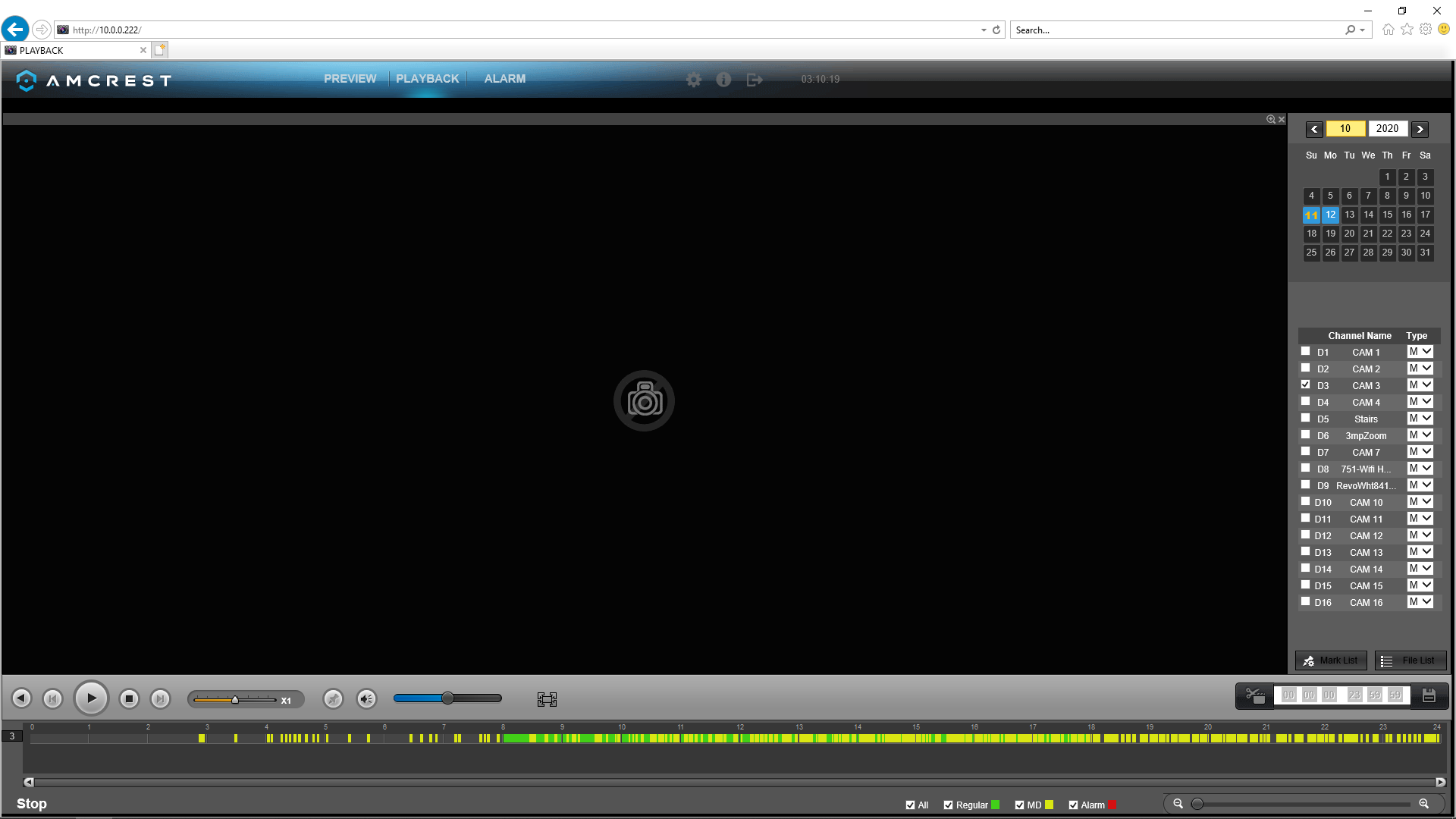Select day 20 in the calendar

[1349, 234]
